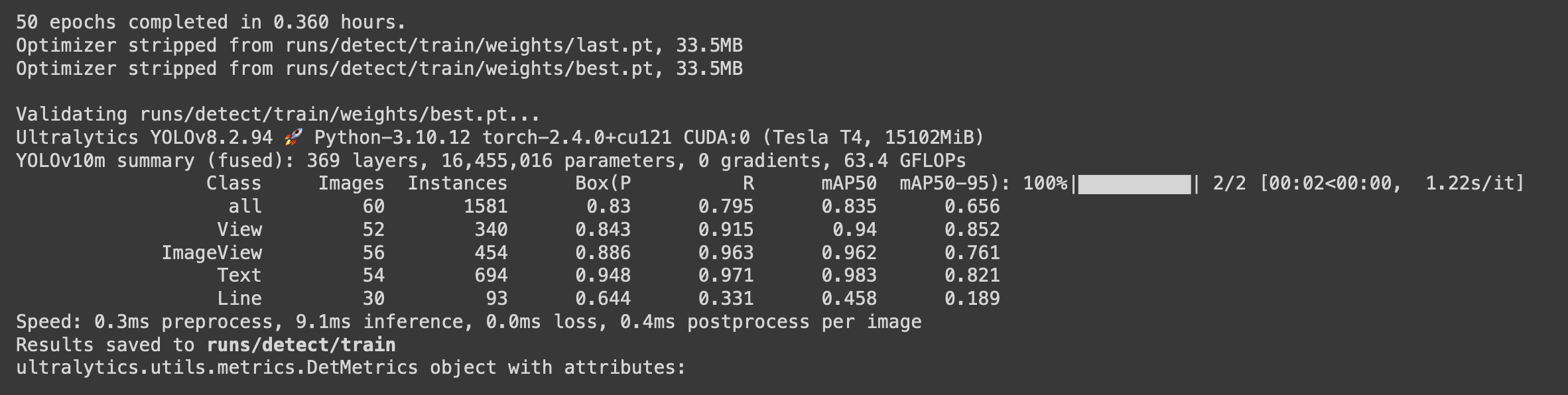The image size is (1568, 395).
Task: Click the Box(P column header
Action: [x=602, y=184]
